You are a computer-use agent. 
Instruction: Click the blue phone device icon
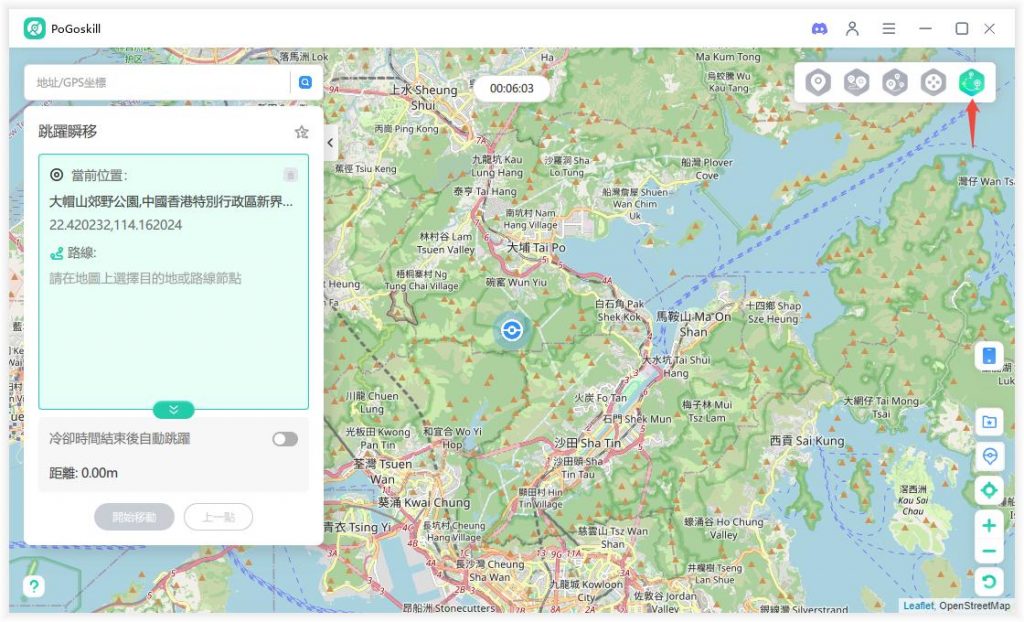[x=989, y=356]
